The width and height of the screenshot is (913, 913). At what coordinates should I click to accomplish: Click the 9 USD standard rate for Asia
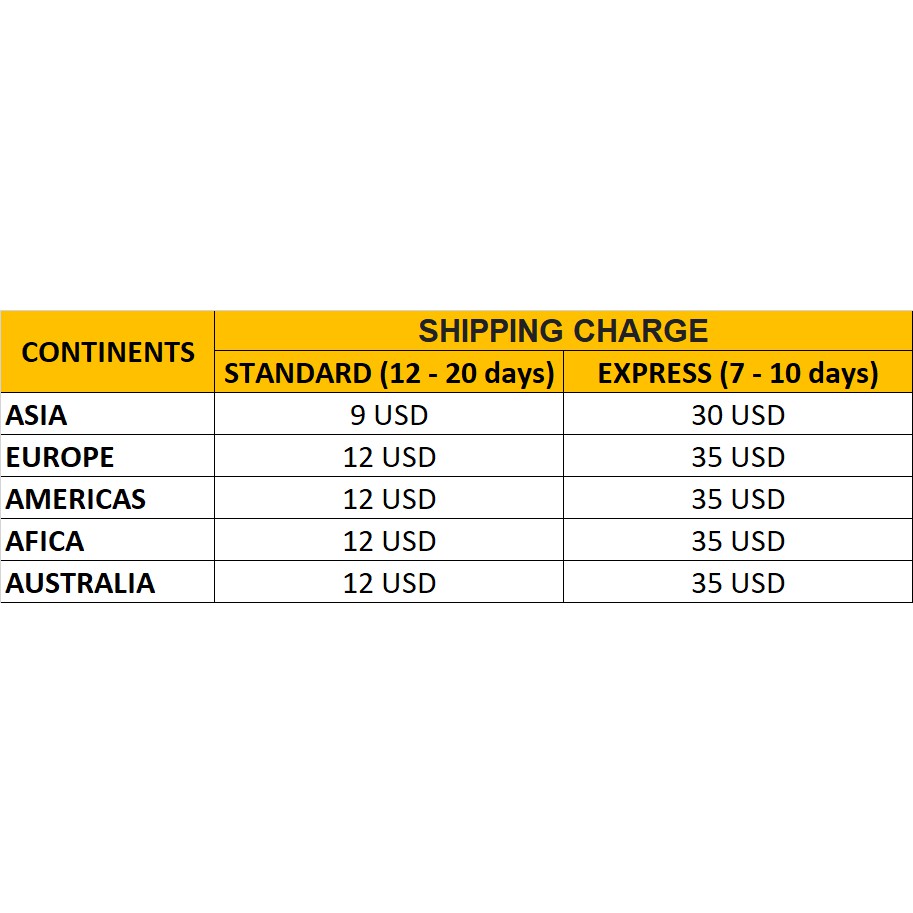click(x=389, y=415)
